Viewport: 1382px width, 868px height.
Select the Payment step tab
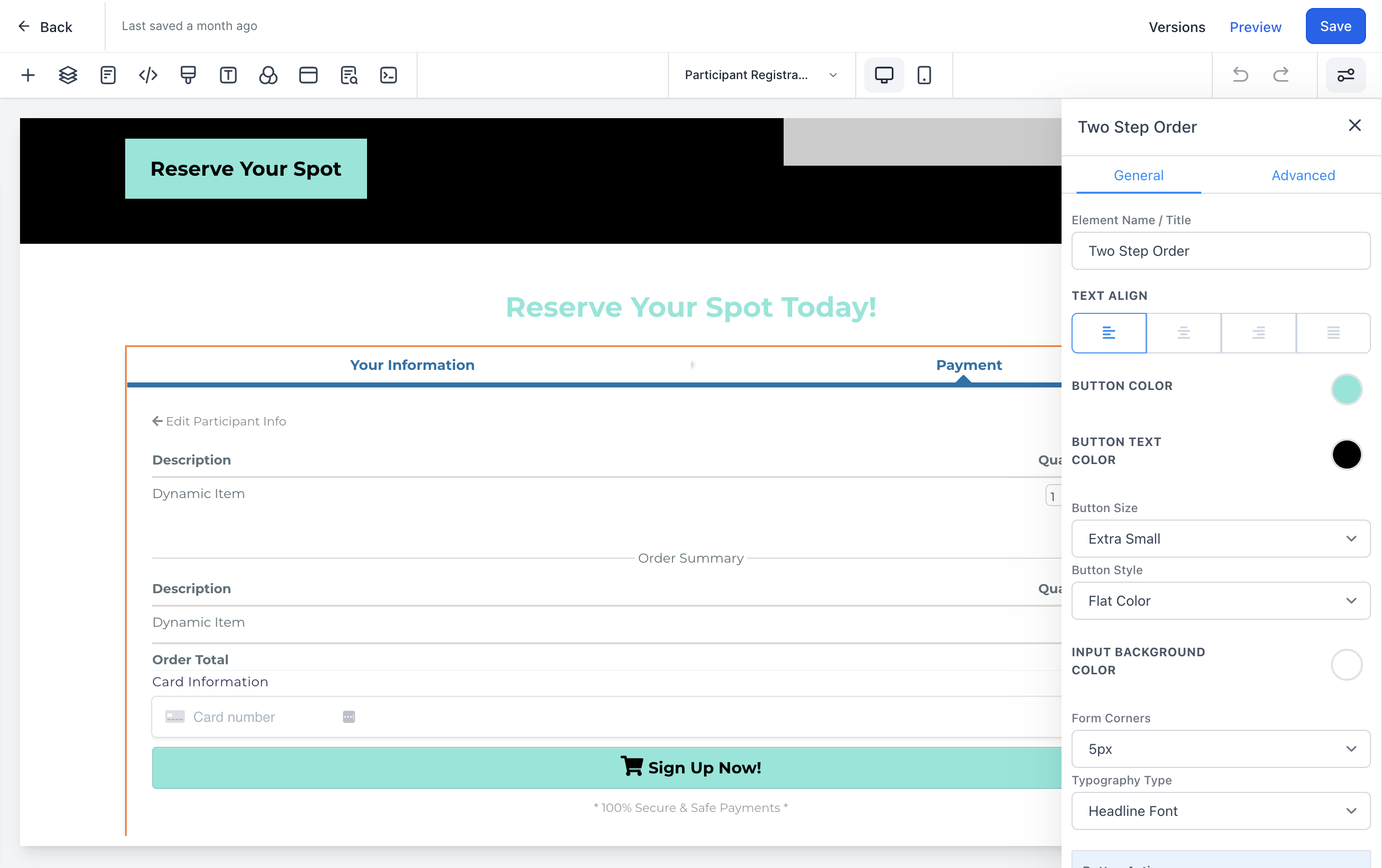(x=969, y=365)
